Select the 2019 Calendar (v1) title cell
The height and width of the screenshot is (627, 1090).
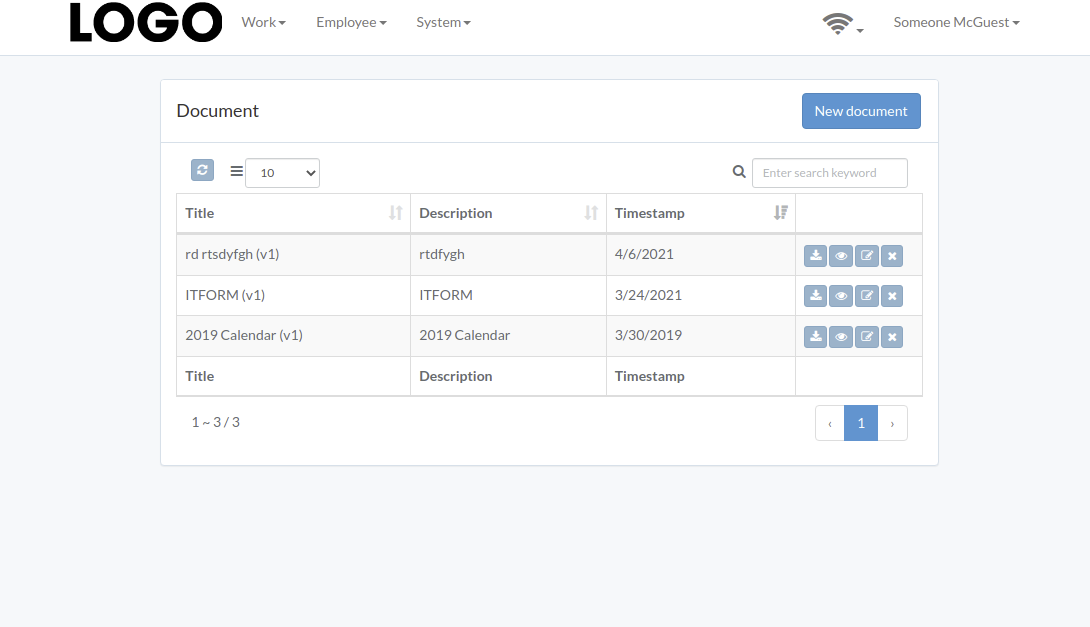(x=293, y=336)
